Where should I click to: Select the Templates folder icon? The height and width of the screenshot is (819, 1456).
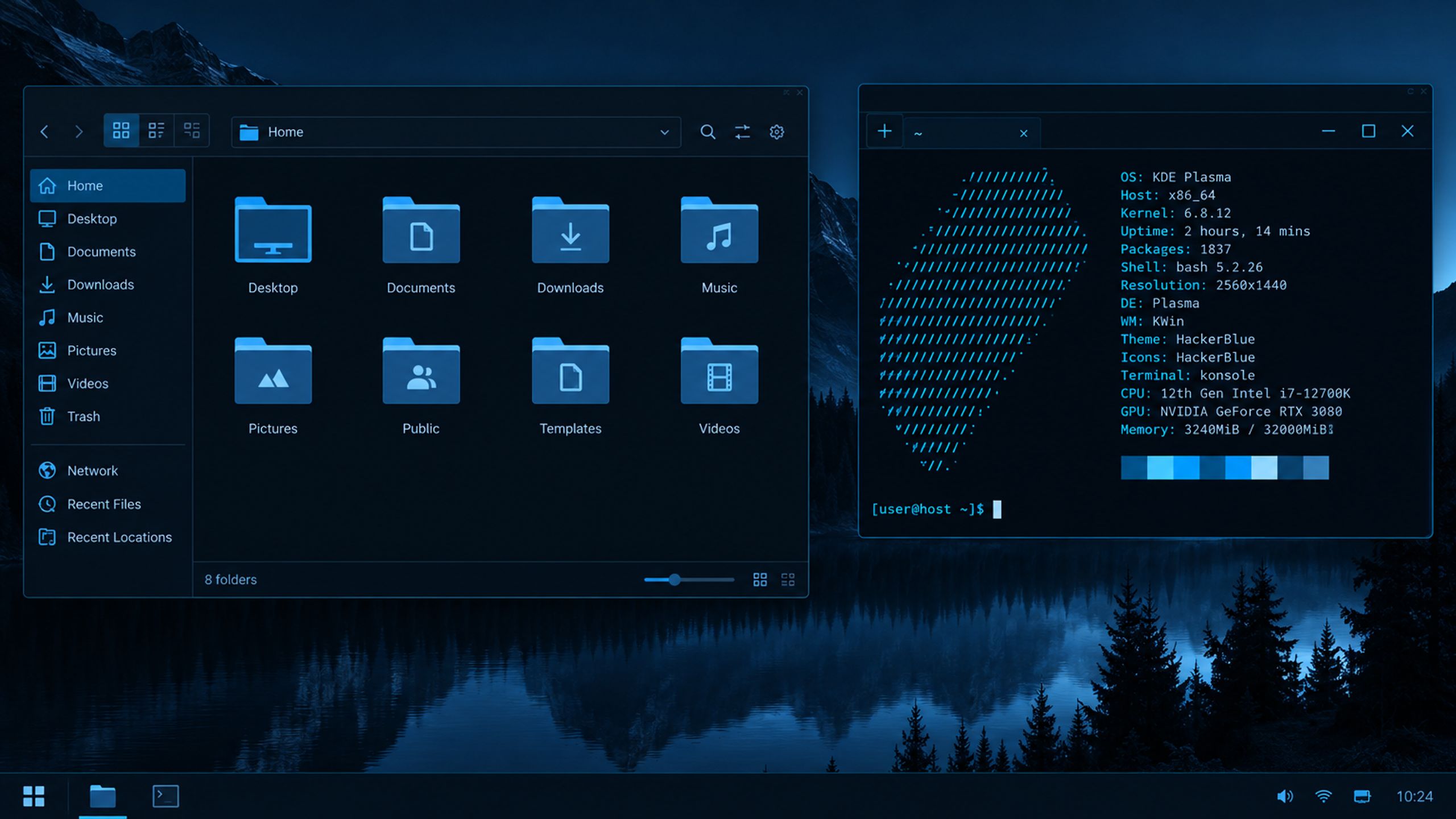point(570,371)
